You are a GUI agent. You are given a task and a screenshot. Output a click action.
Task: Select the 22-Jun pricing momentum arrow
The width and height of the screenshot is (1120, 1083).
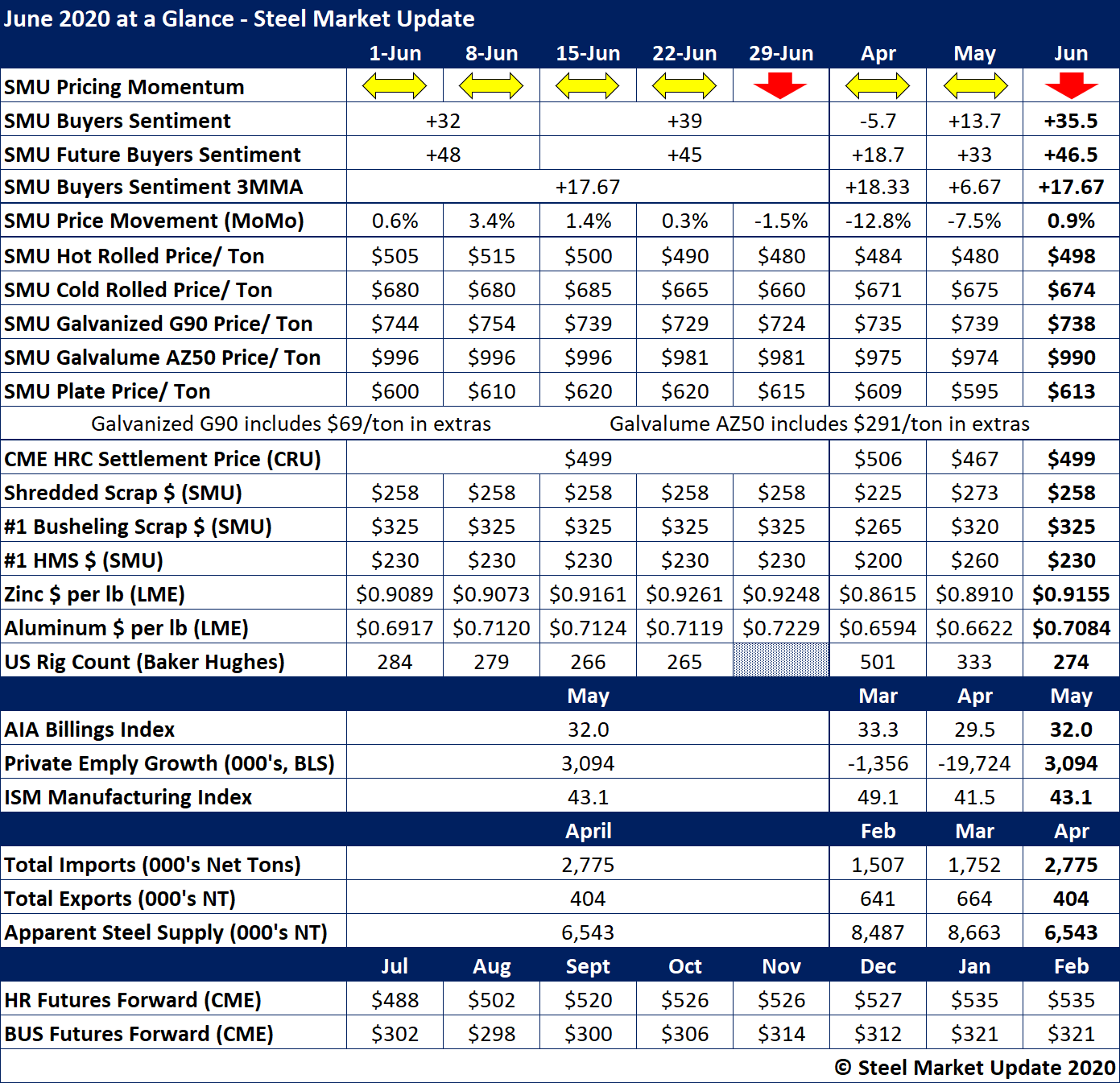684,85
